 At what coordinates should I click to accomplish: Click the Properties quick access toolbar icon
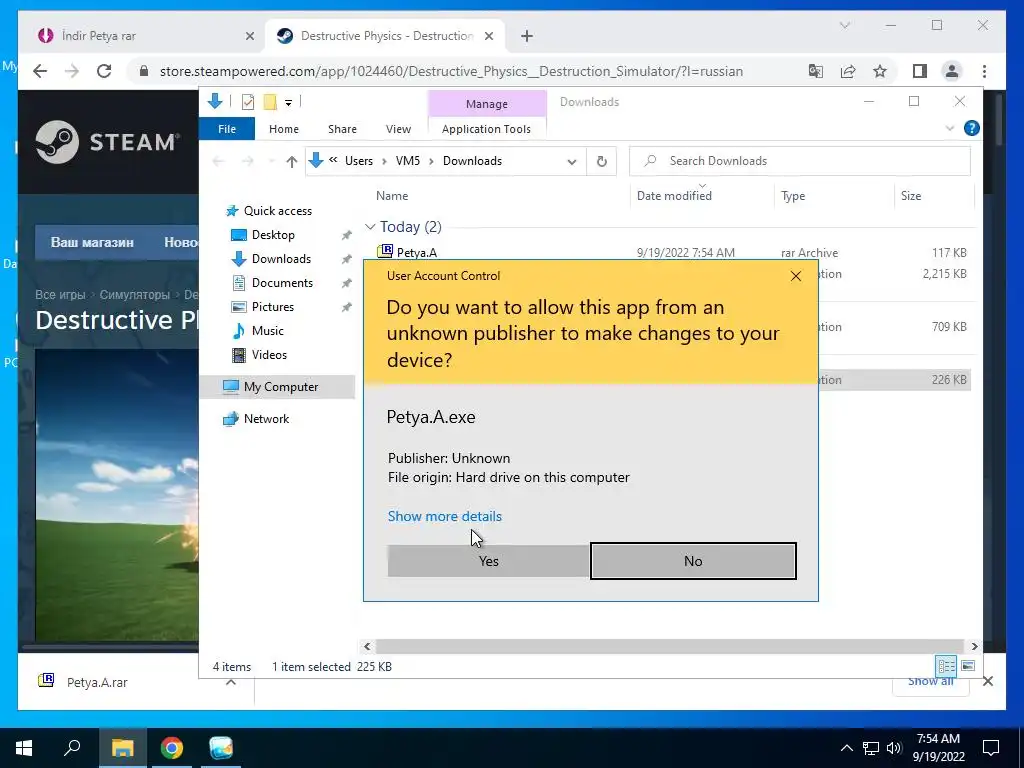(x=248, y=101)
